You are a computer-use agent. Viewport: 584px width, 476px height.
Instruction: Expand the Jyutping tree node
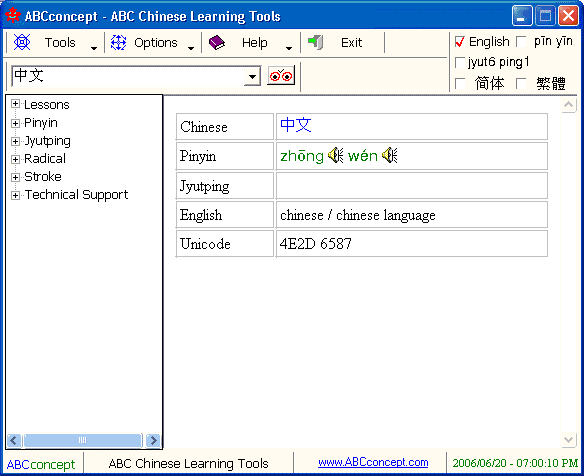[x=15, y=141]
